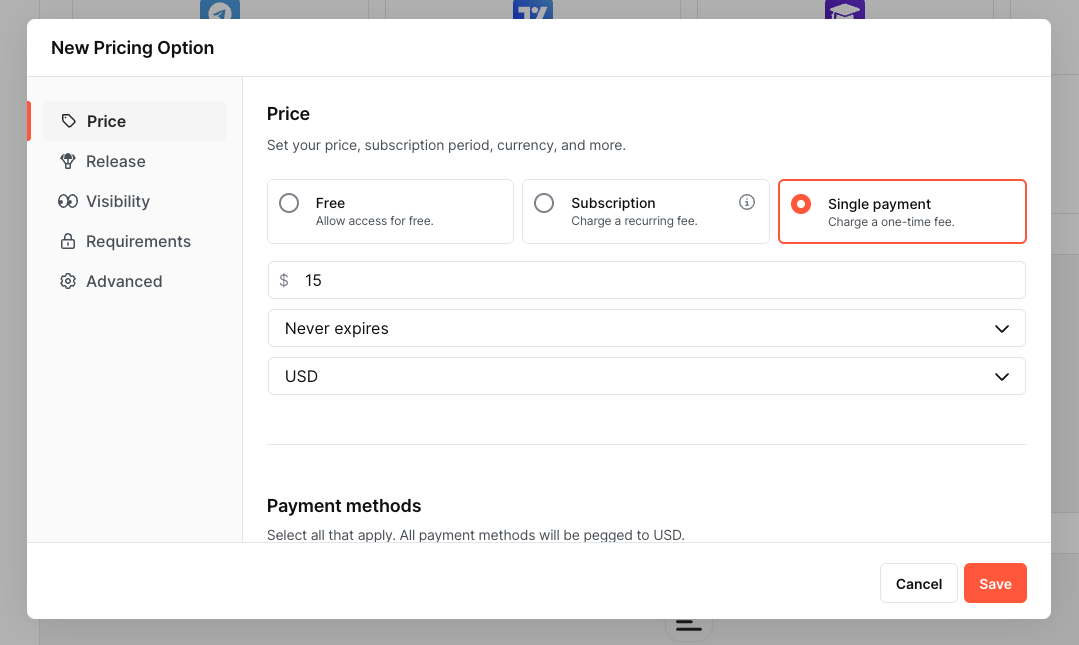Select the Free pricing radio button
This screenshot has width=1079, height=645.
pos(289,203)
